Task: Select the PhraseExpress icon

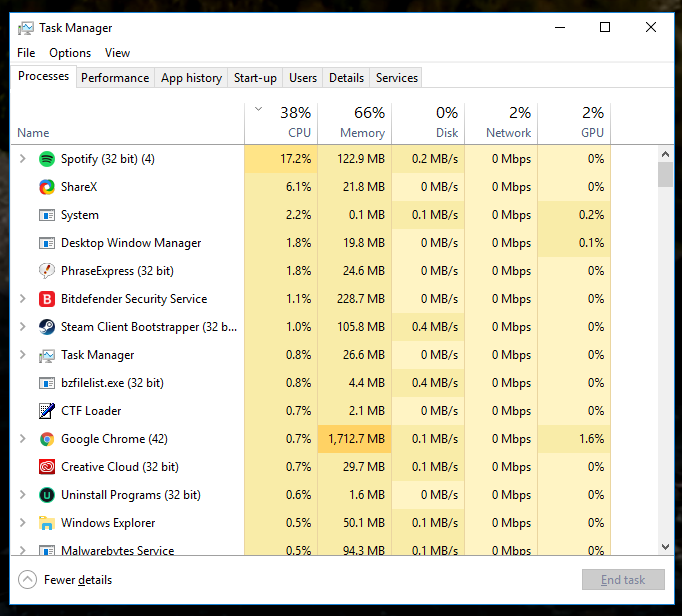Action: click(47, 271)
